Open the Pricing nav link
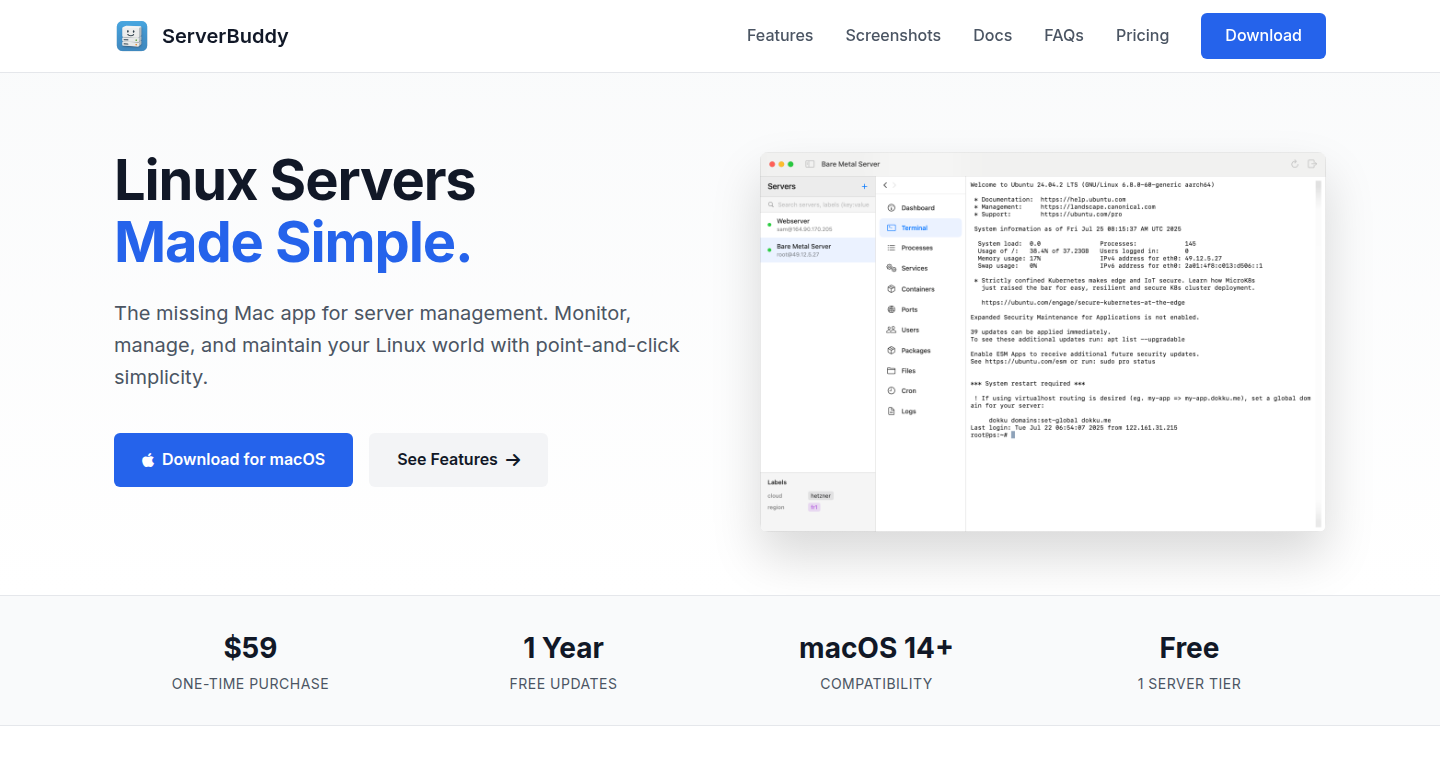Image resolution: width=1440 pixels, height=761 pixels. (x=1142, y=35)
